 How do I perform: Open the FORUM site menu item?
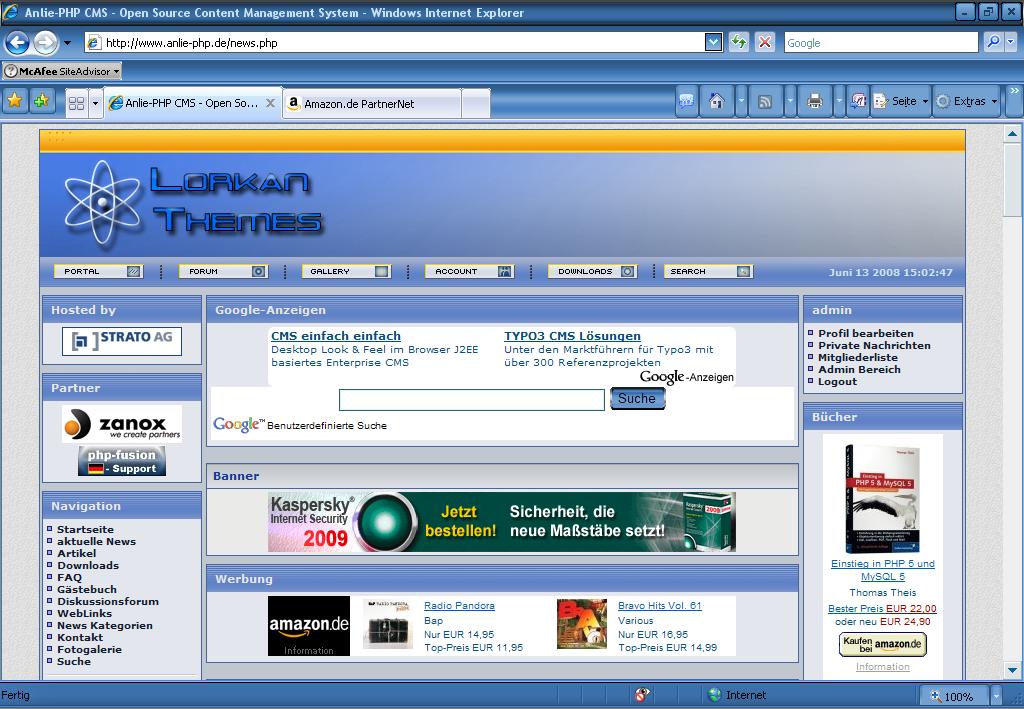(222, 271)
